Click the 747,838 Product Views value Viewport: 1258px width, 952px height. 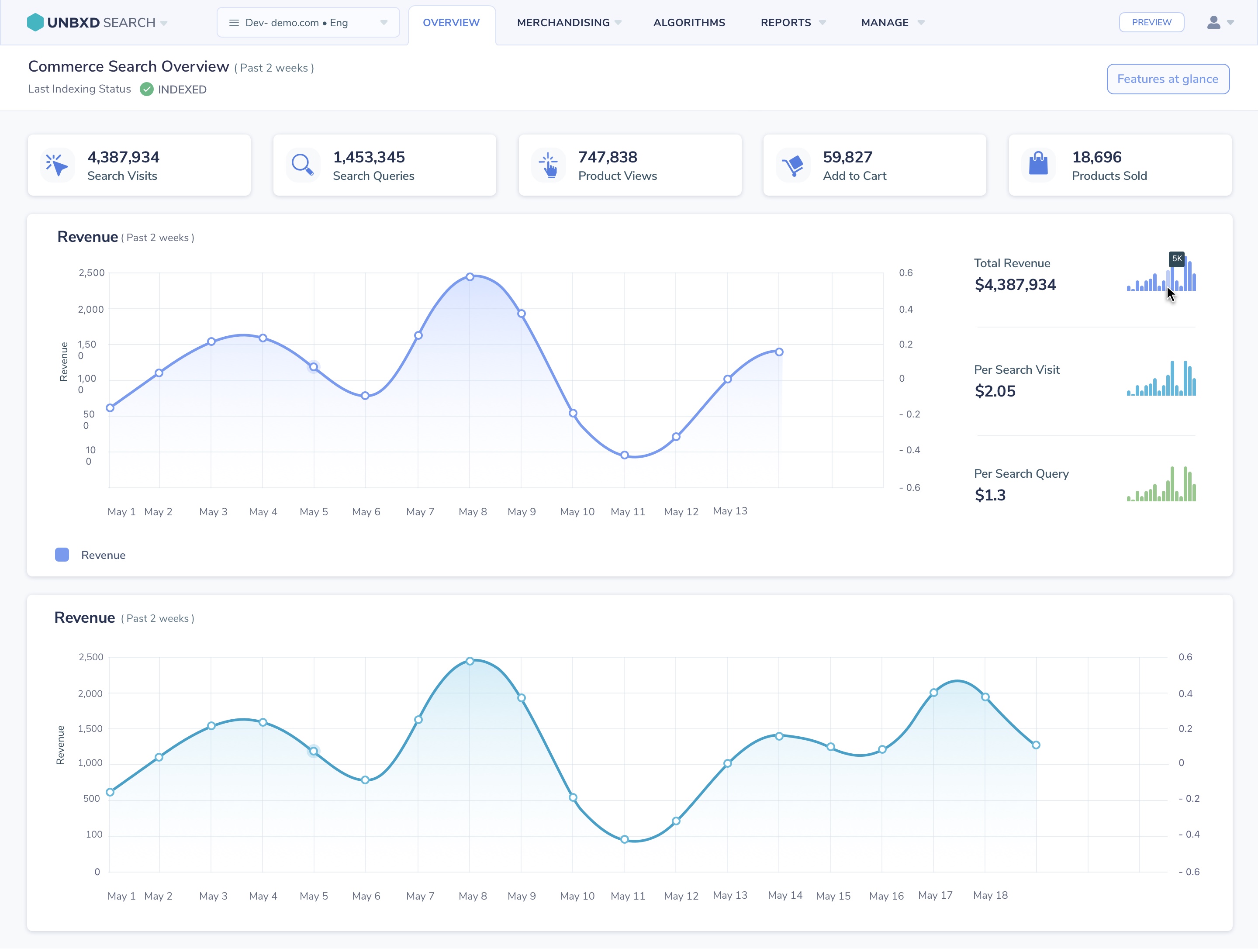coord(608,157)
